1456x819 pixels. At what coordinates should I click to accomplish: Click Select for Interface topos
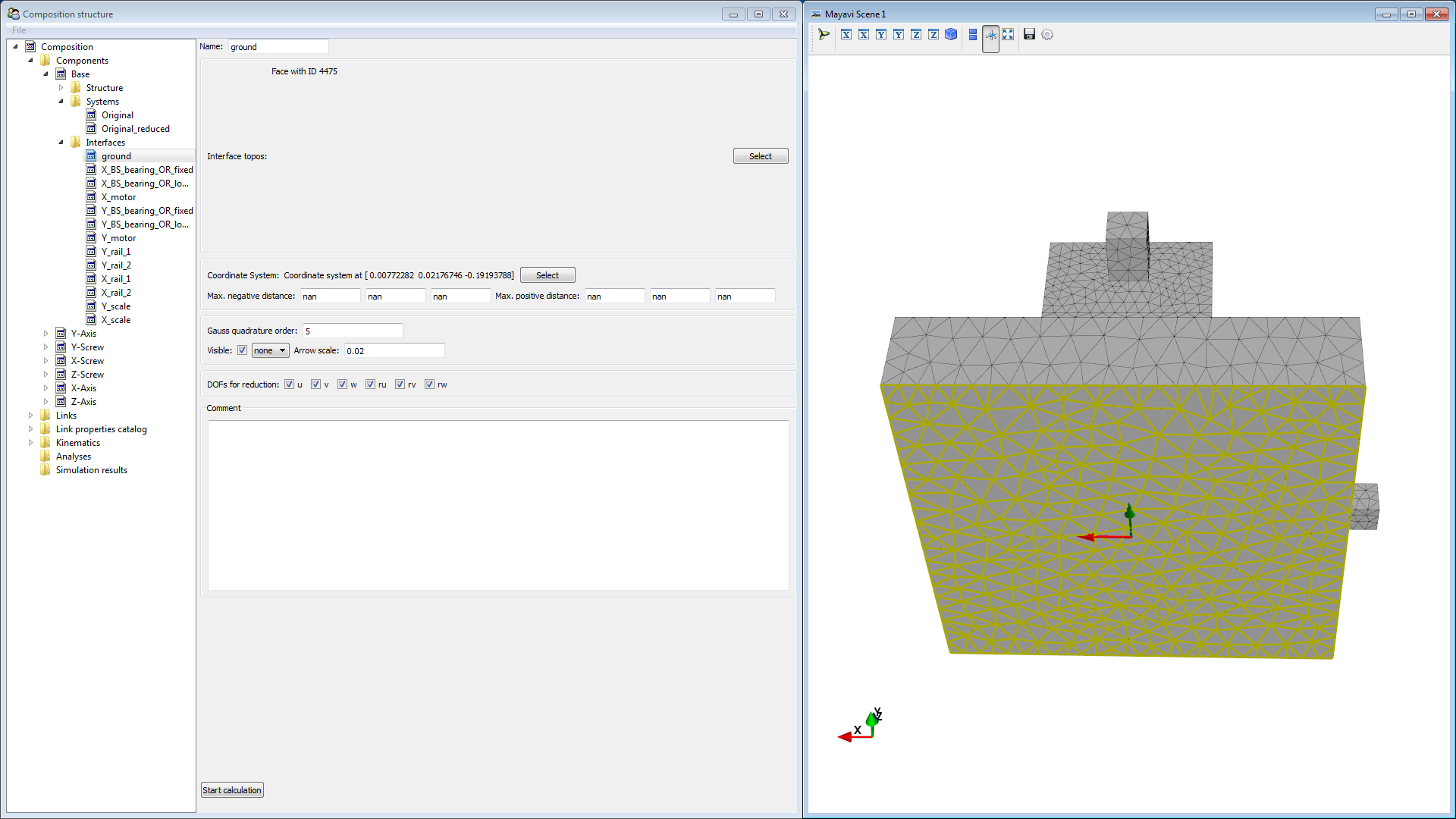(x=761, y=156)
